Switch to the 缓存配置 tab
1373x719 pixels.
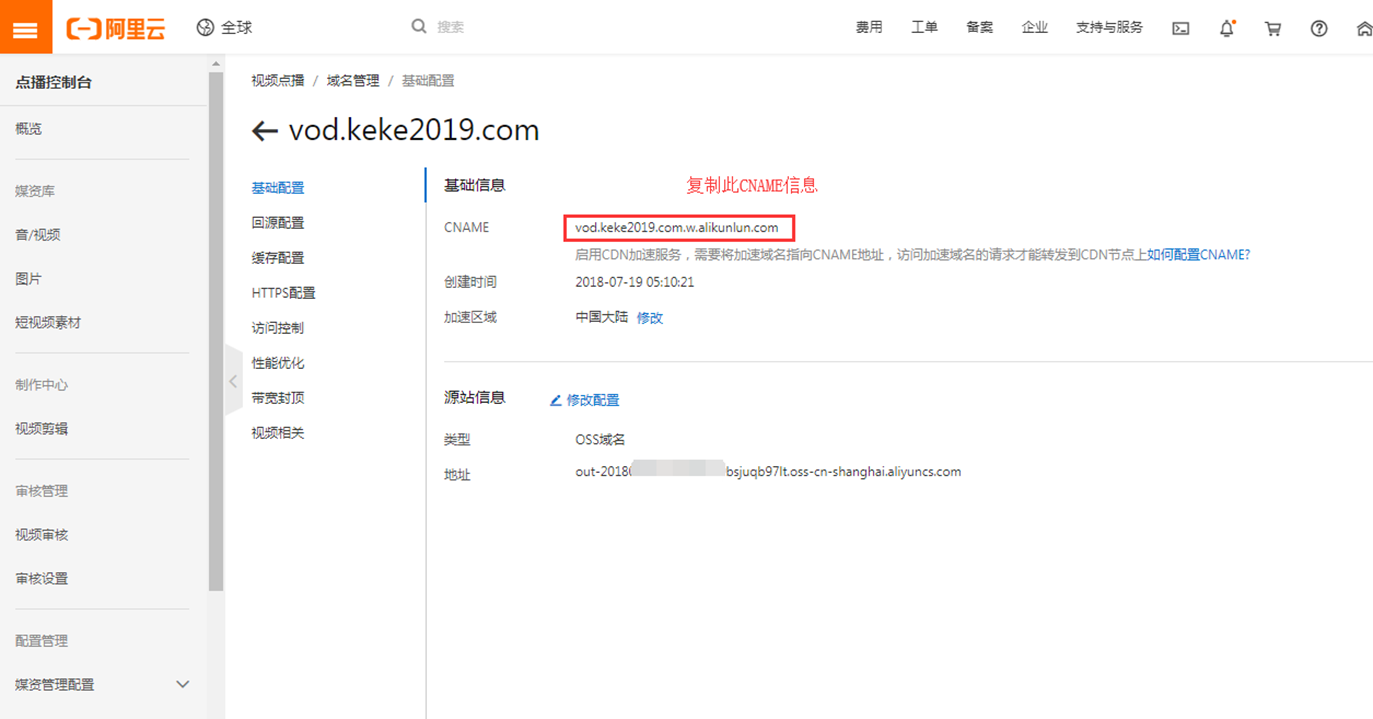(x=278, y=258)
